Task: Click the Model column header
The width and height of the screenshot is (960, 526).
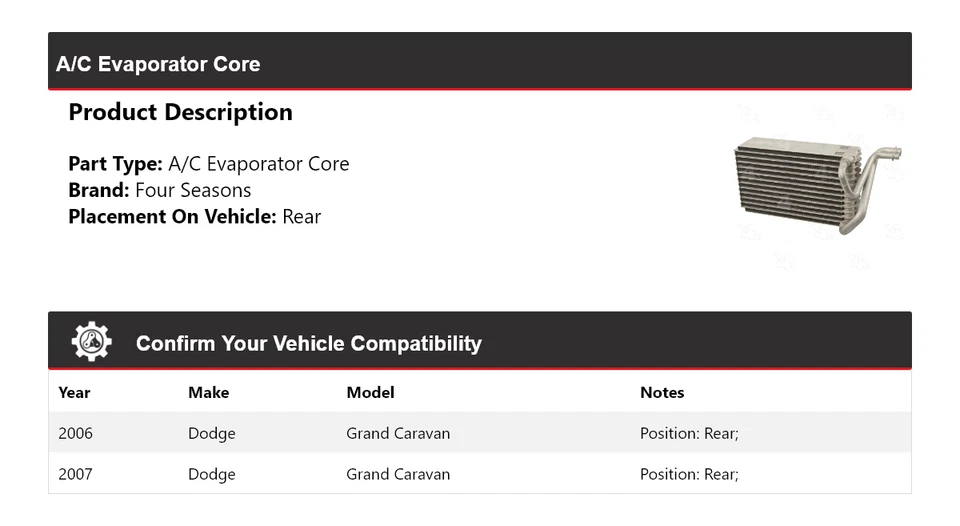Action: pyautogui.click(x=370, y=393)
